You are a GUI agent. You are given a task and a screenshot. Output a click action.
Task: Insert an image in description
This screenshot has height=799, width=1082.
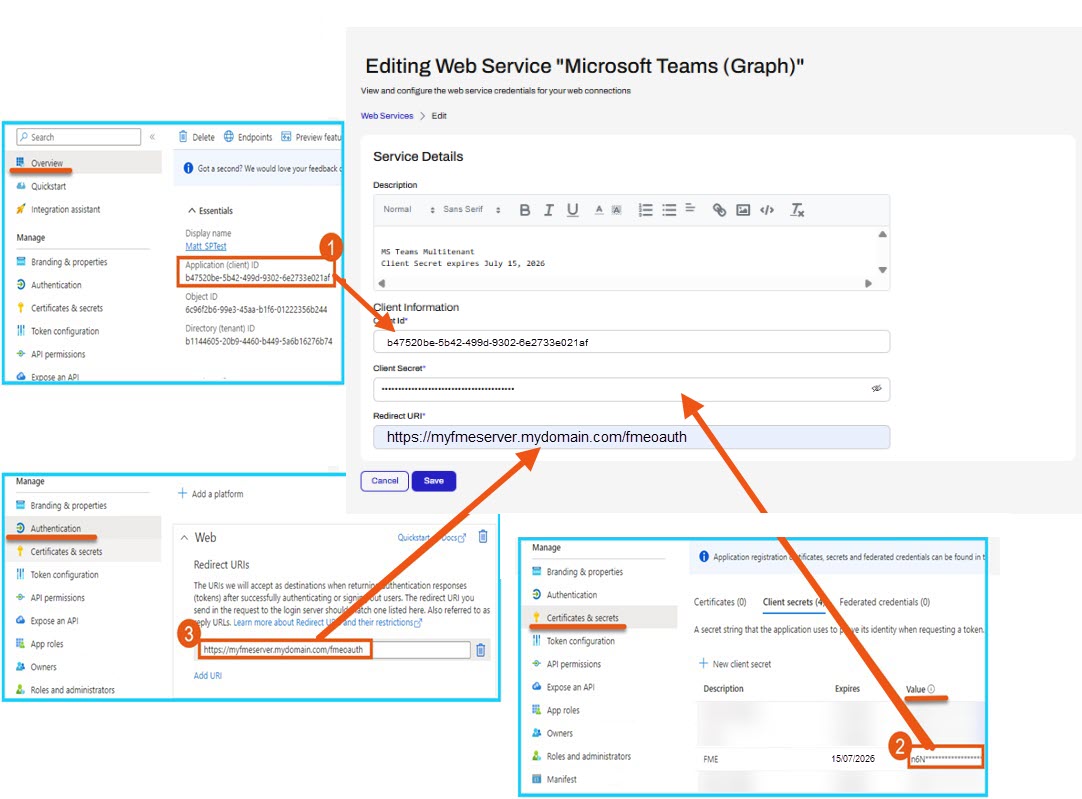(743, 210)
